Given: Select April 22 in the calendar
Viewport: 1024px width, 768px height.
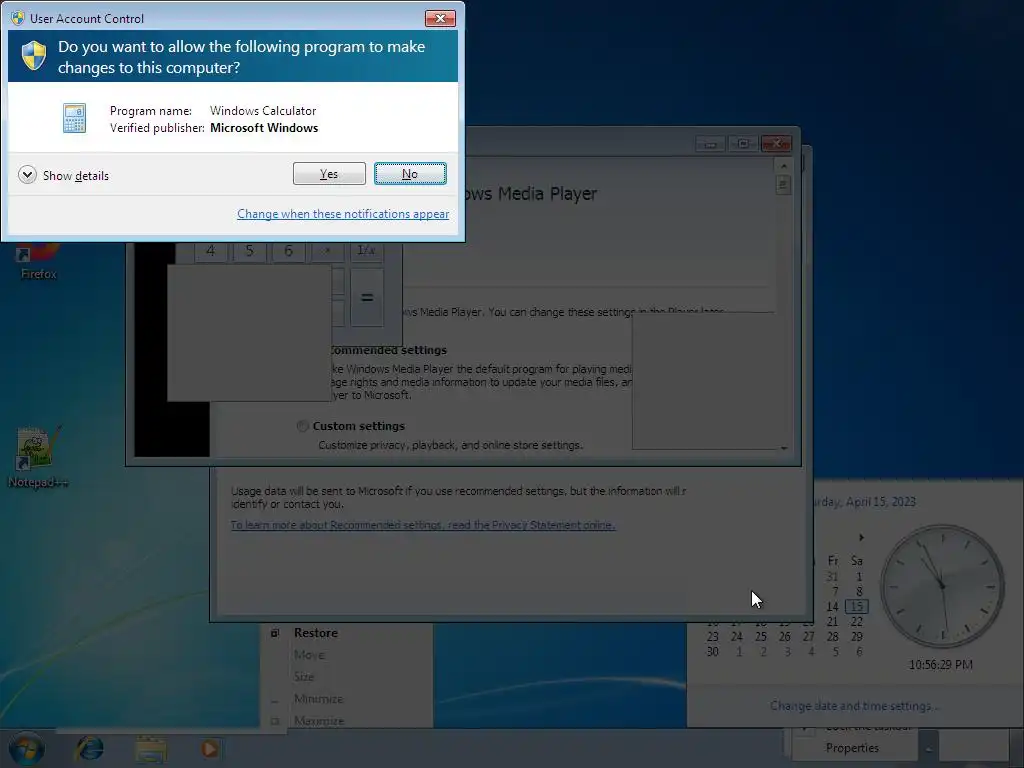Looking at the screenshot, I should 856,622.
